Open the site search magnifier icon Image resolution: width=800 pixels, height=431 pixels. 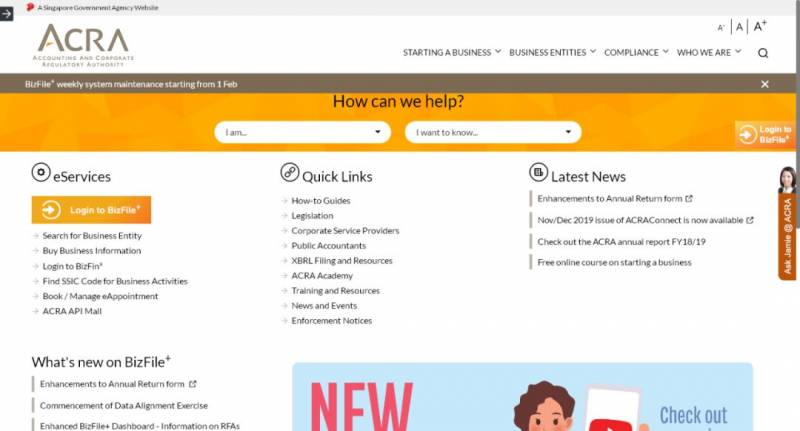(763, 53)
